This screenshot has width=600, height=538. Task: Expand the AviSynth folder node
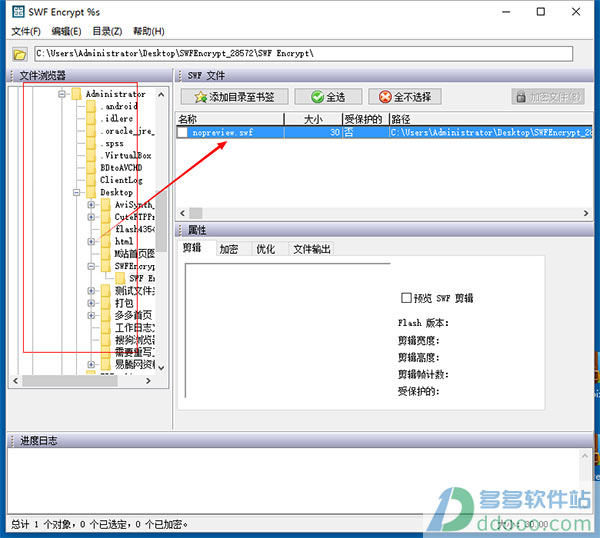tap(91, 205)
